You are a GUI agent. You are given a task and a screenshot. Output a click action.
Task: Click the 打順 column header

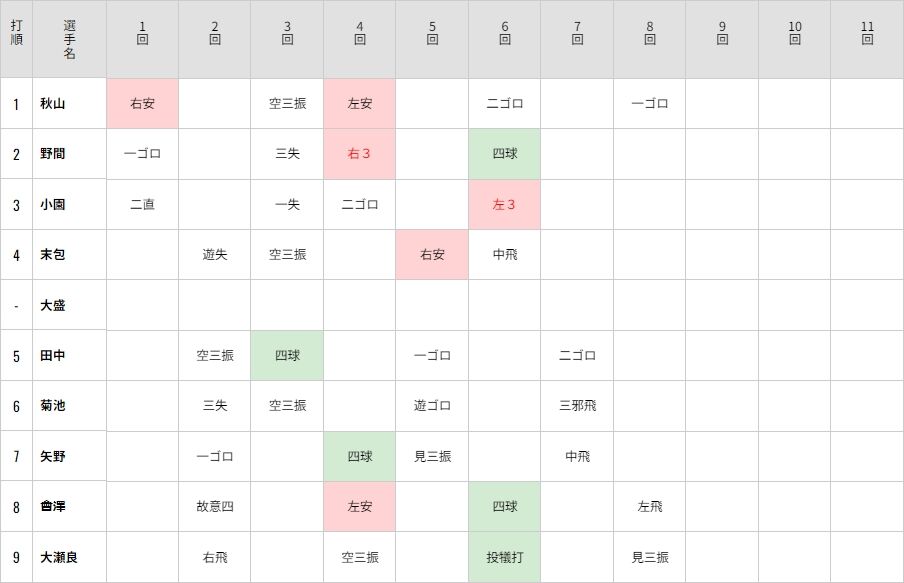(16, 33)
